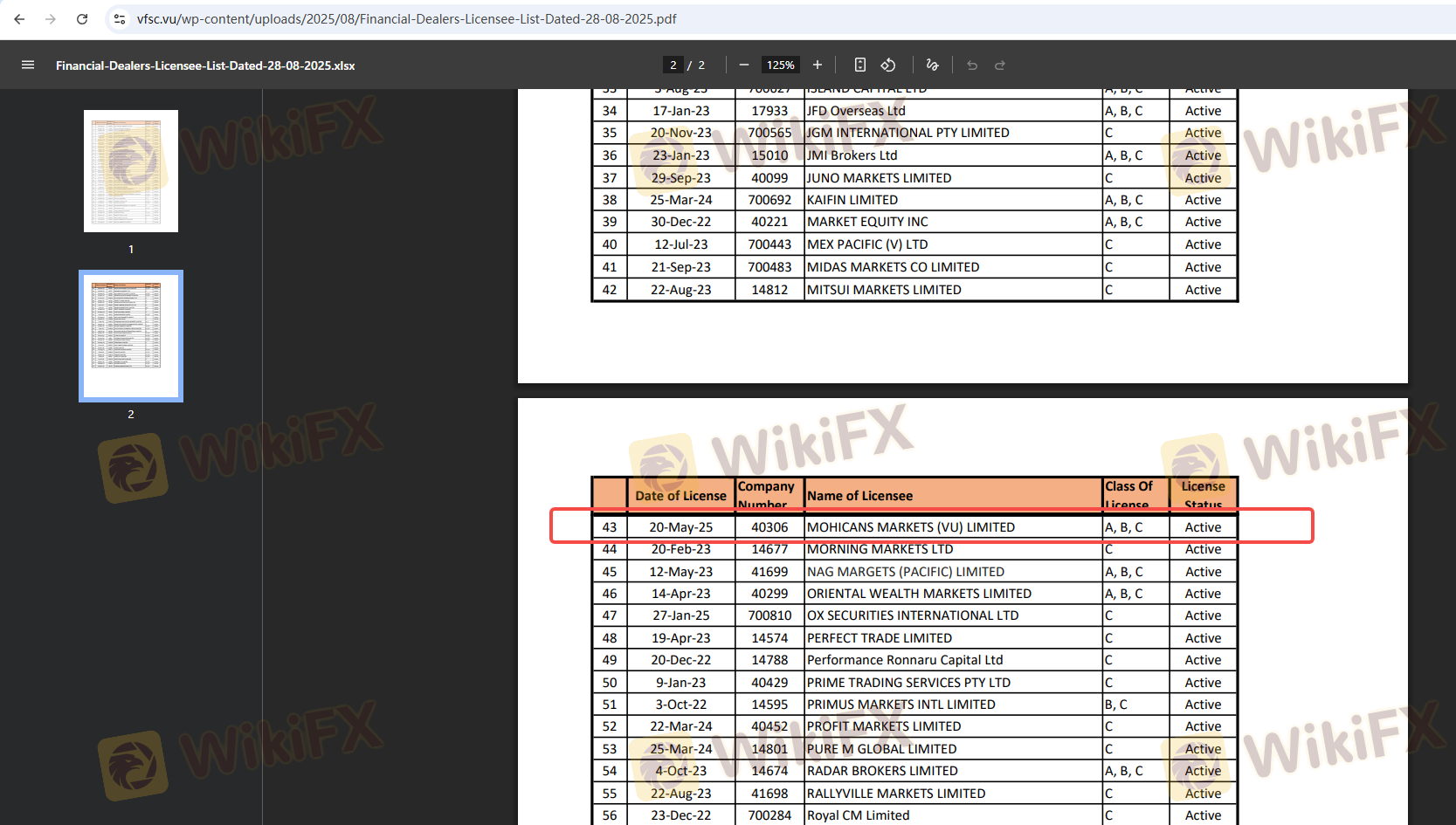The height and width of the screenshot is (825, 1456).
Task: Reload the current page
Action: [x=82, y=19]
